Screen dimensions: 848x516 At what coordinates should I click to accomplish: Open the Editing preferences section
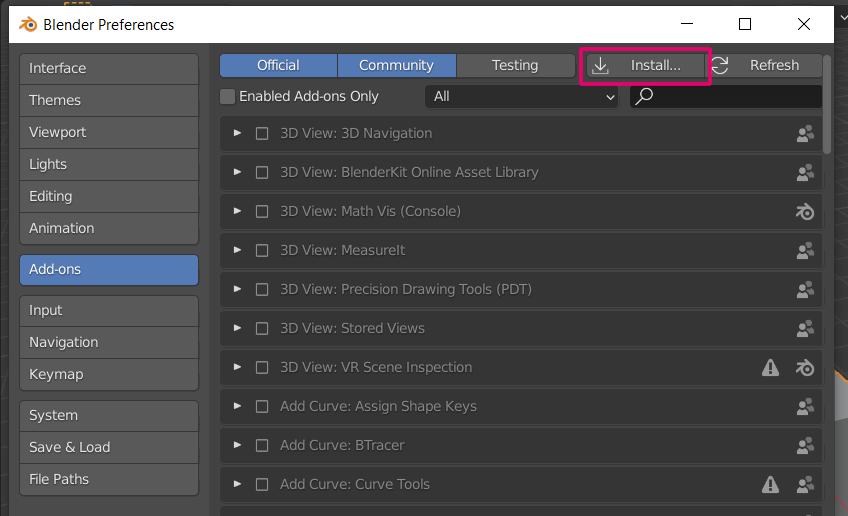point(109,196)
